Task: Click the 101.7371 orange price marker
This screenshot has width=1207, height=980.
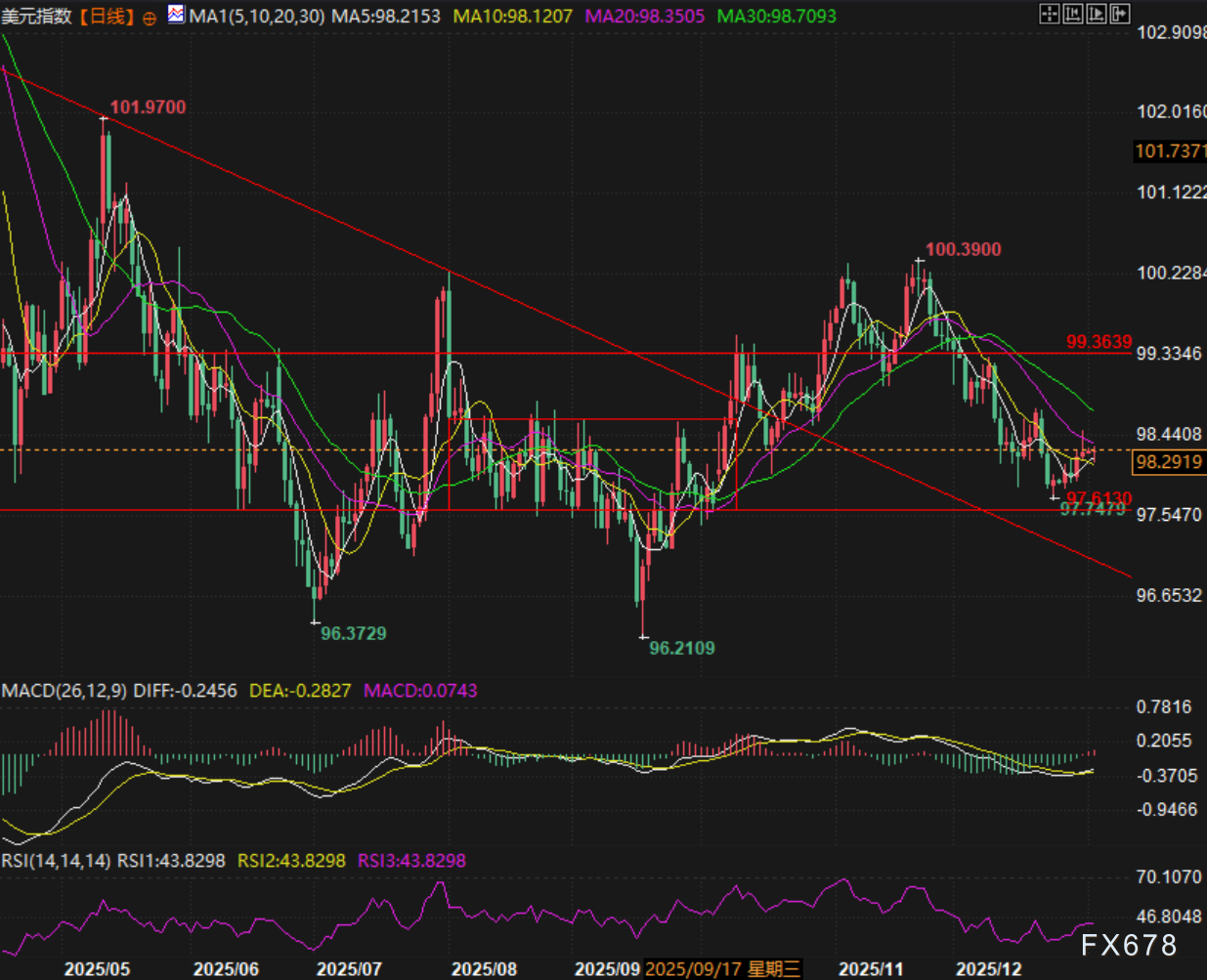Action: pos(1169,151)
